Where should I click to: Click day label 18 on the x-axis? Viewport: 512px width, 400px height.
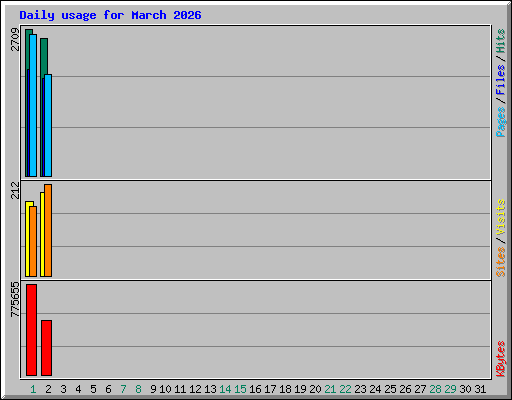point(285,389)
